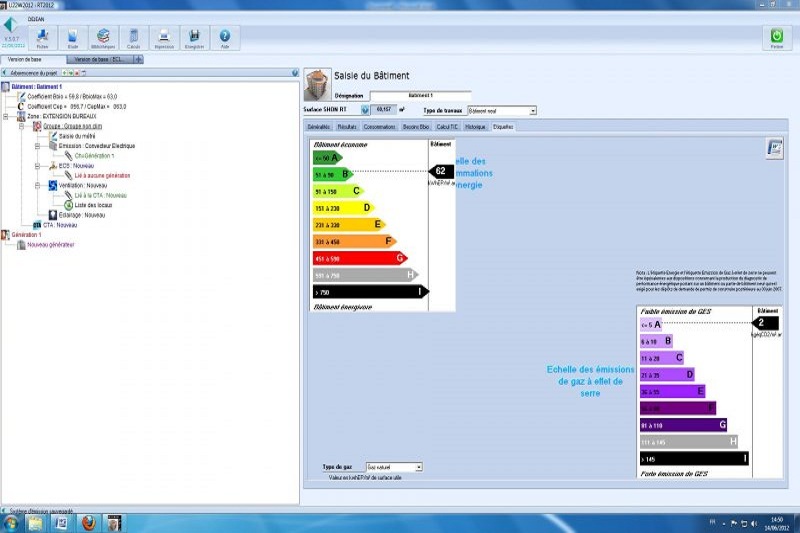Click the Enregistrer save button
Image resolution: width=800 pixels, height=533 pixels.
click(194, 38)
